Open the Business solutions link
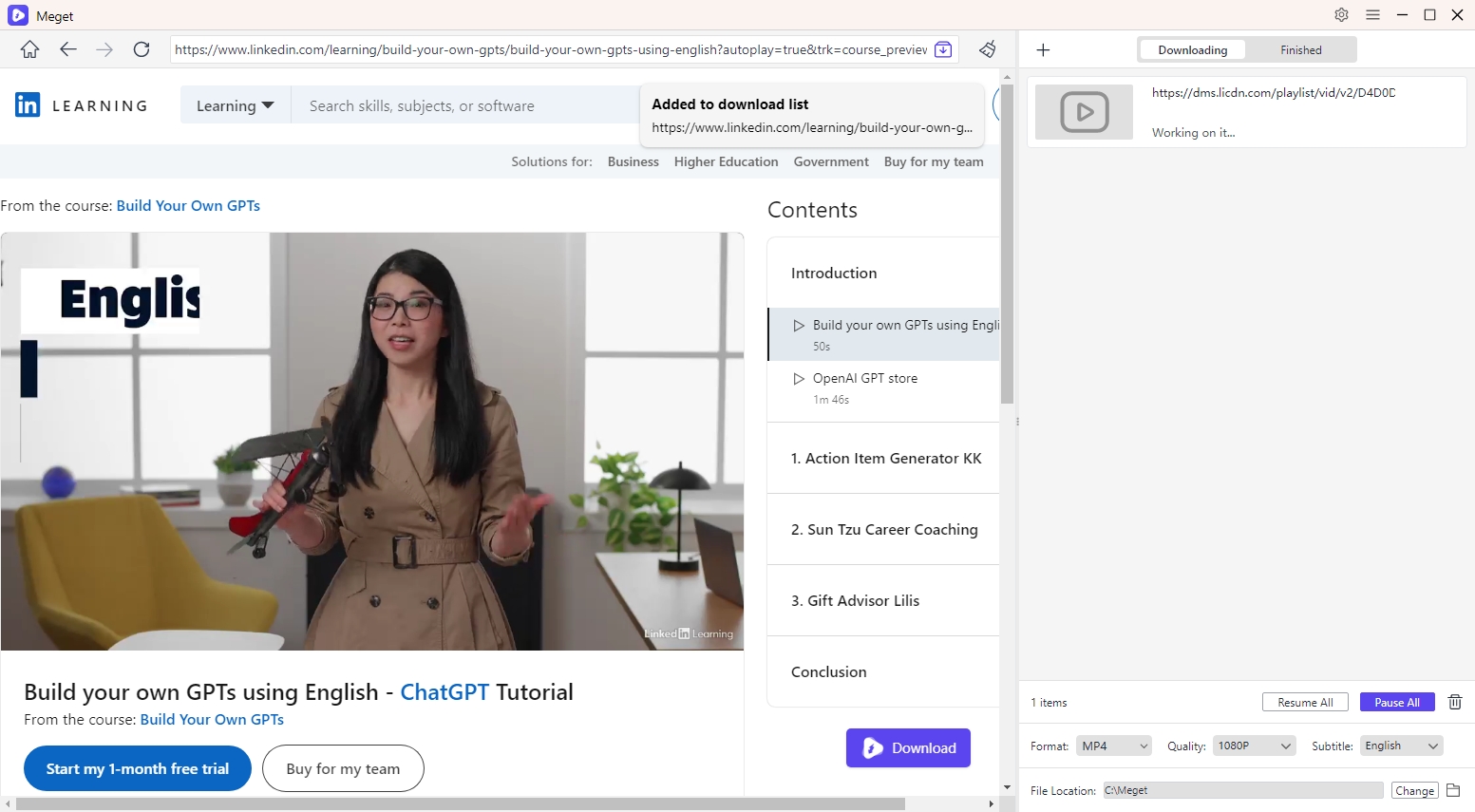 click(633, 161)
